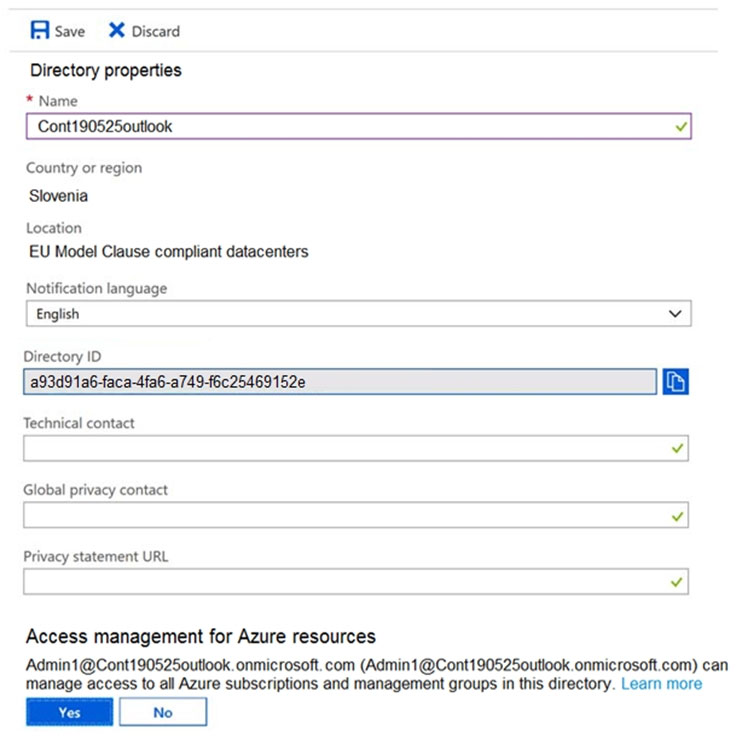Click the EU Model Clause location text
The width and height of the screenshot is (742, 736).
point(168,252)
